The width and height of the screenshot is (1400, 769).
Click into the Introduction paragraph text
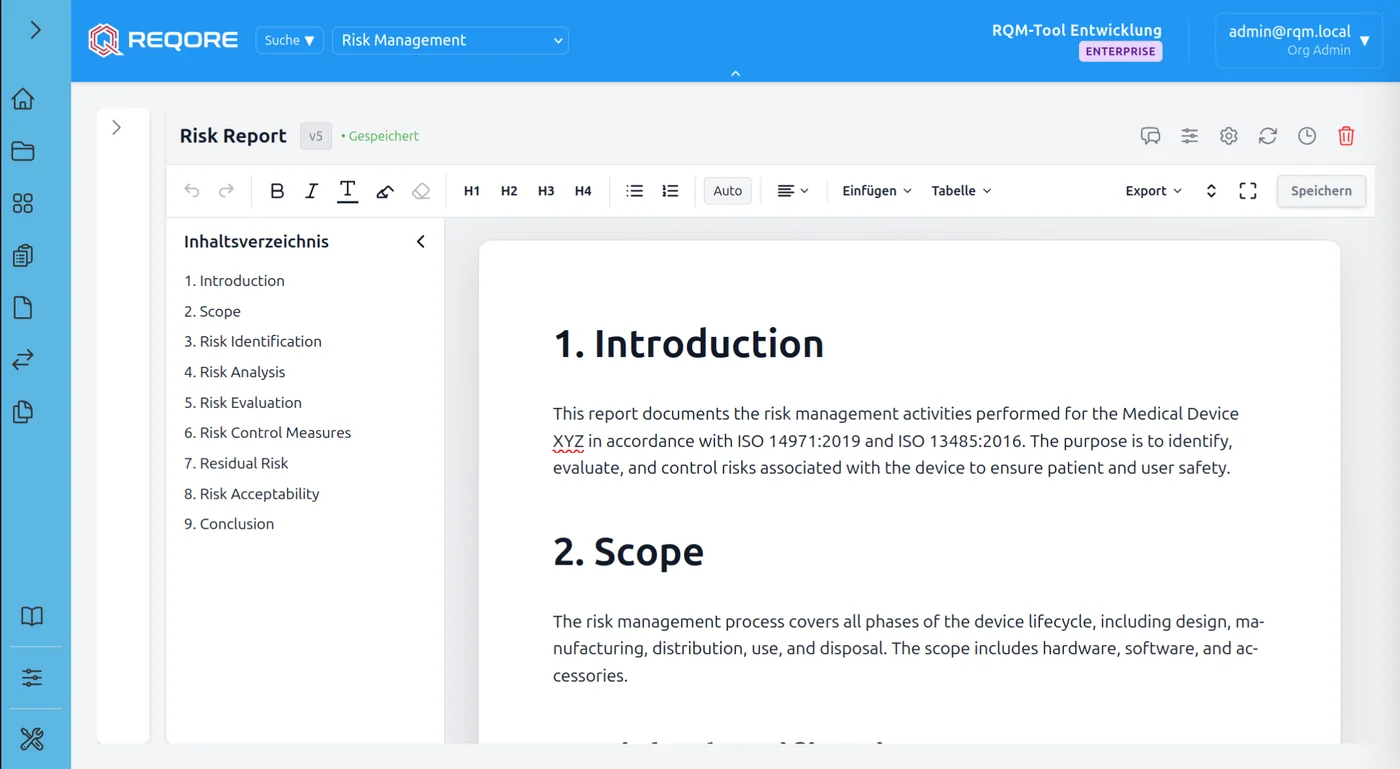click(896, 440)
